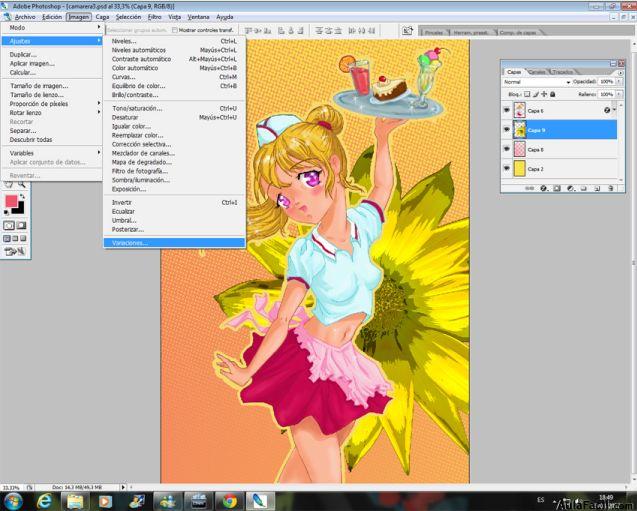This screenshot has height=511, width=637.
Task: Create new adjustment layer icon
Action: click(571, 188)
